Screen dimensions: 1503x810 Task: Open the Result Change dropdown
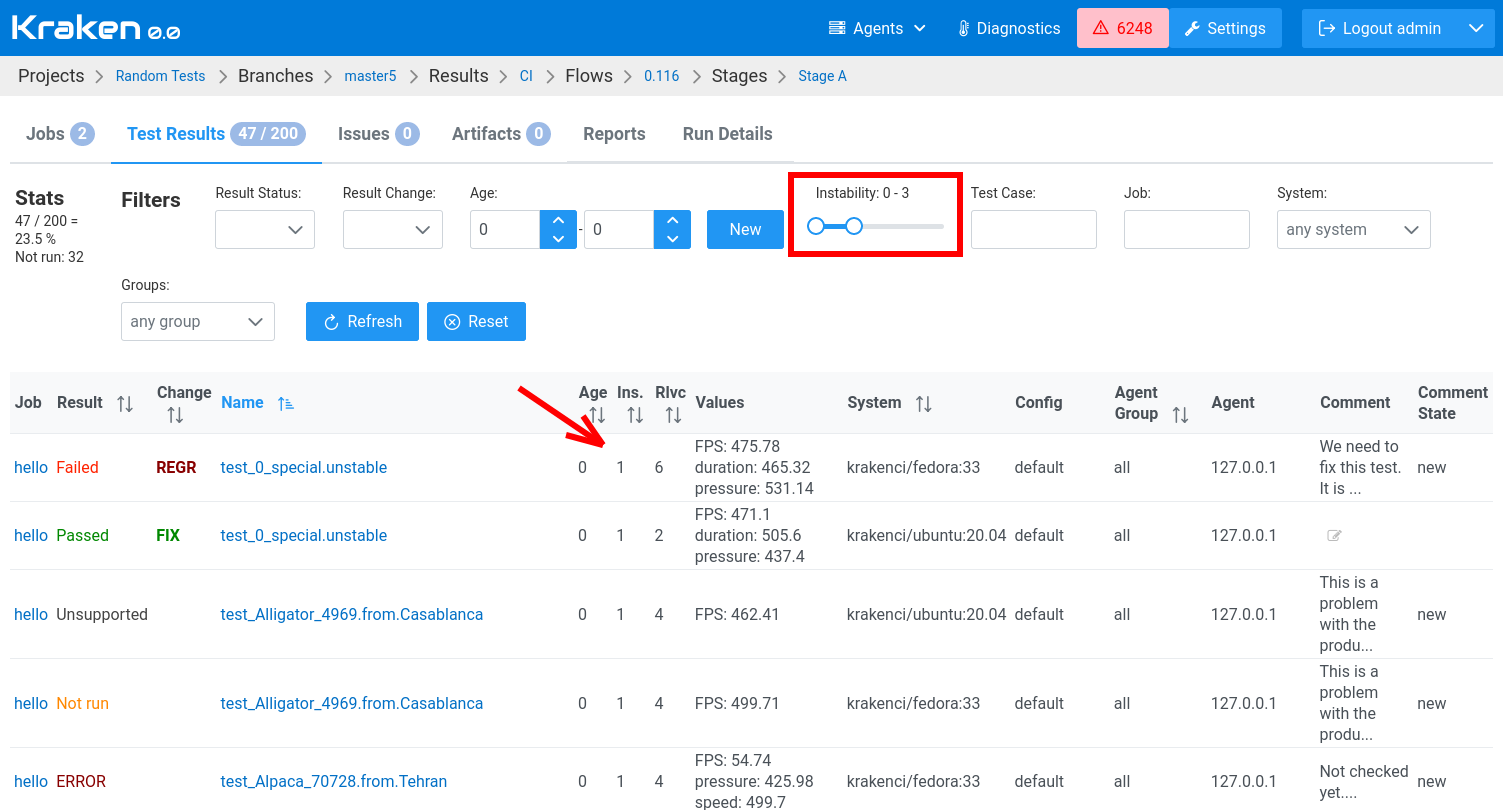[392, 229]
